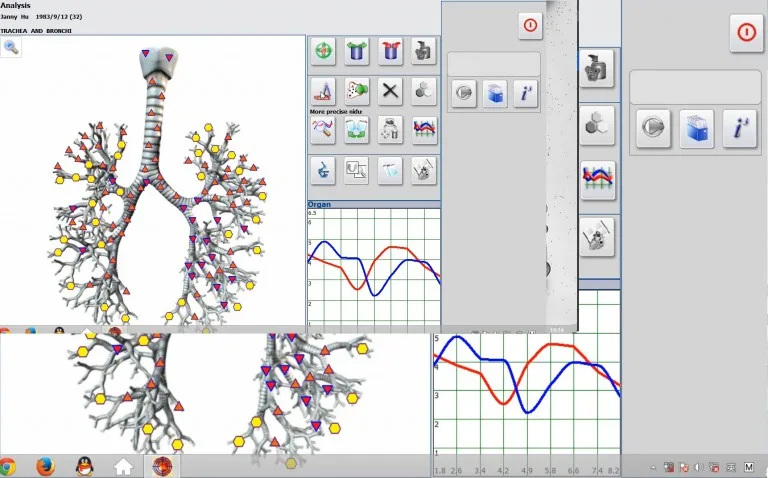This screenshot has width=768, height=478.
Task: Click the magnifying glass zoom icon above lungs
Action: click(x=11, y=47)
